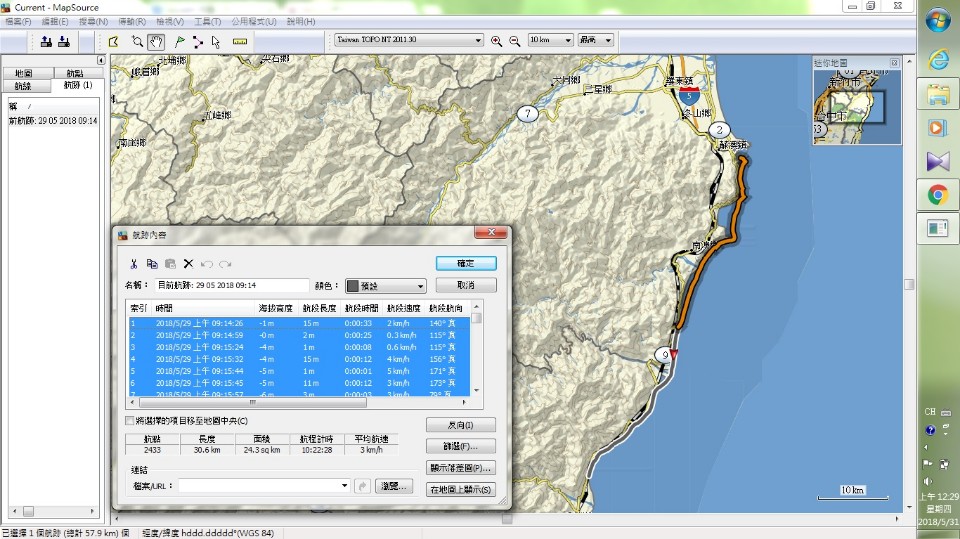Click the Zoom Out magnifier button
This screenshot has height=539, width=960.
tap(514, 41)
